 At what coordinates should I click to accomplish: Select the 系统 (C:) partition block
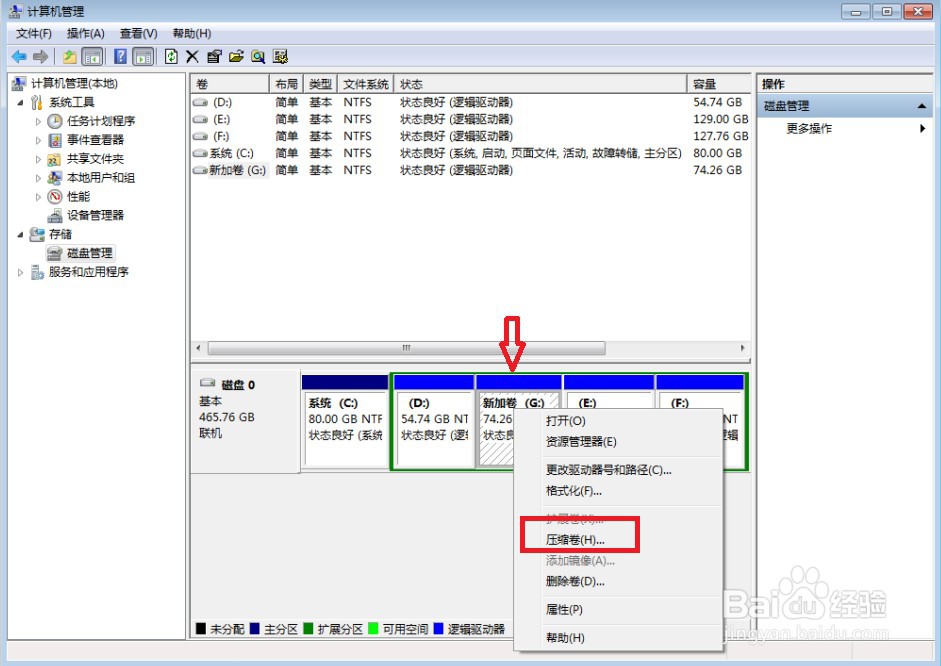[345, 420]
